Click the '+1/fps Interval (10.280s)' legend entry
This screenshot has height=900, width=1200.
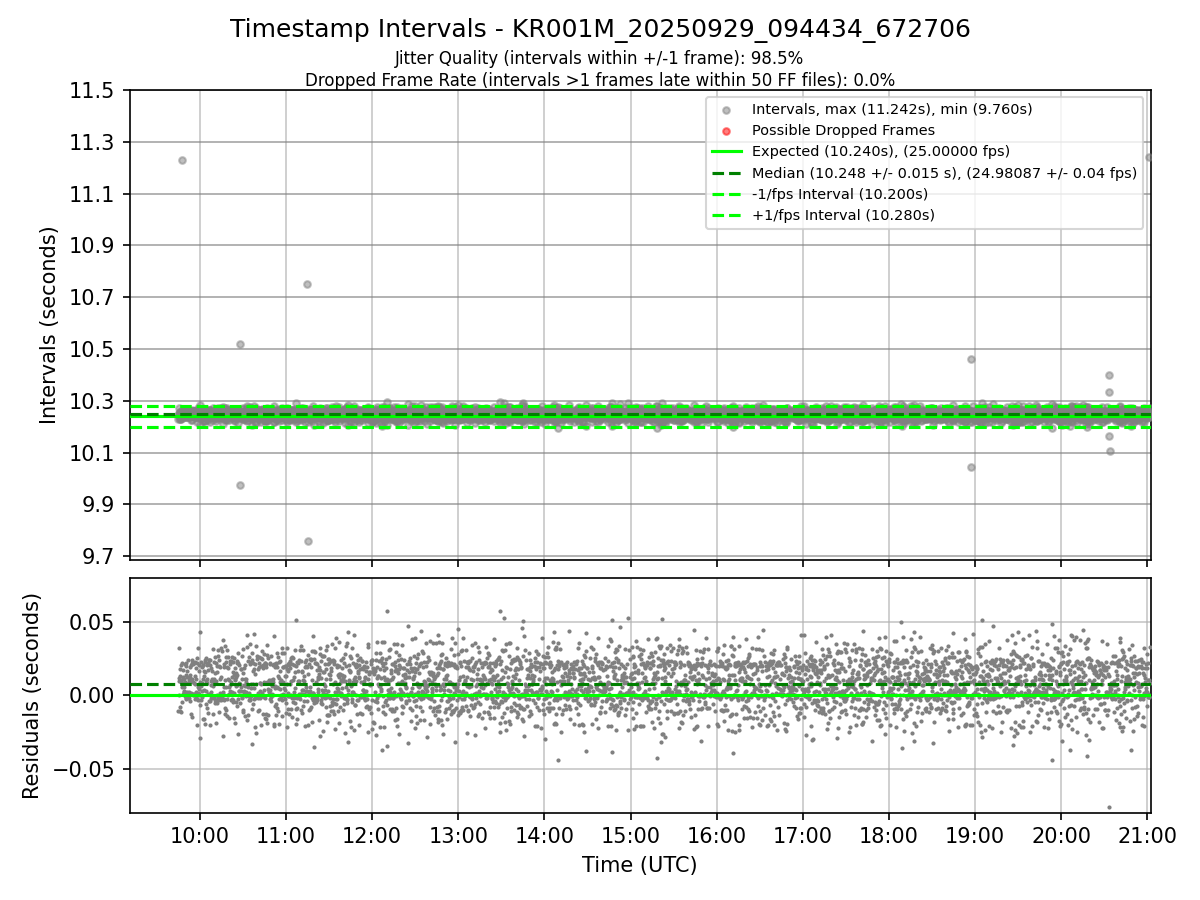tap(843, 215)
